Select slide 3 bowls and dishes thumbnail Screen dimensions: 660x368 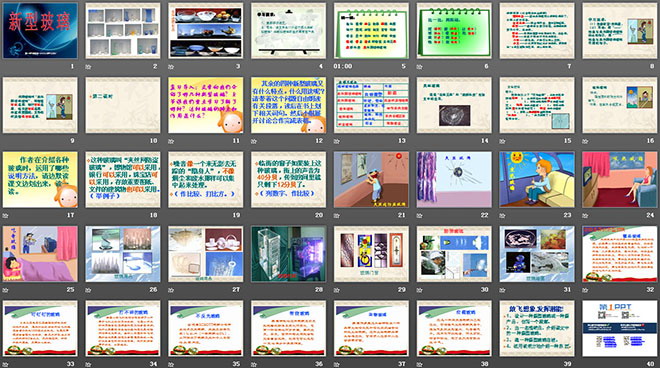(x=205, y=30)
